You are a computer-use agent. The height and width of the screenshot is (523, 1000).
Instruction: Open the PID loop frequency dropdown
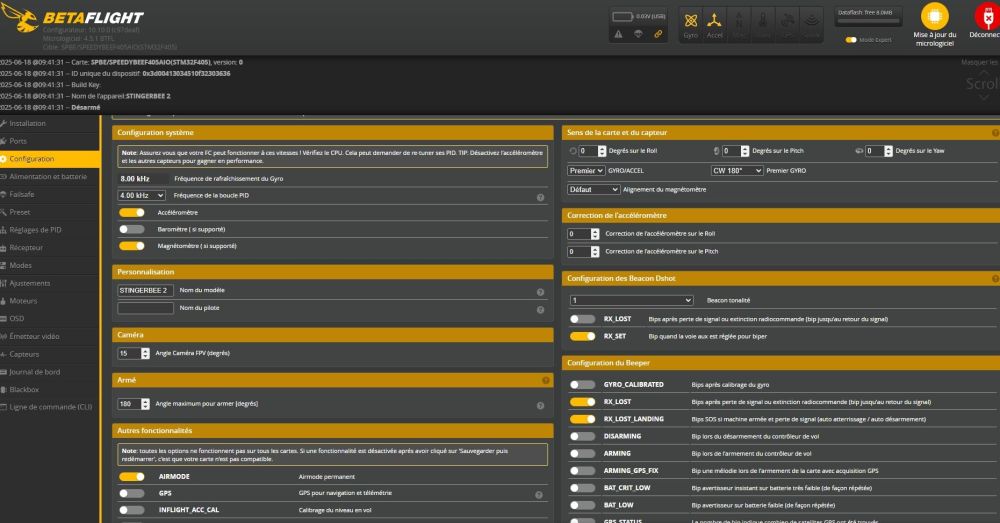[141, 196]
